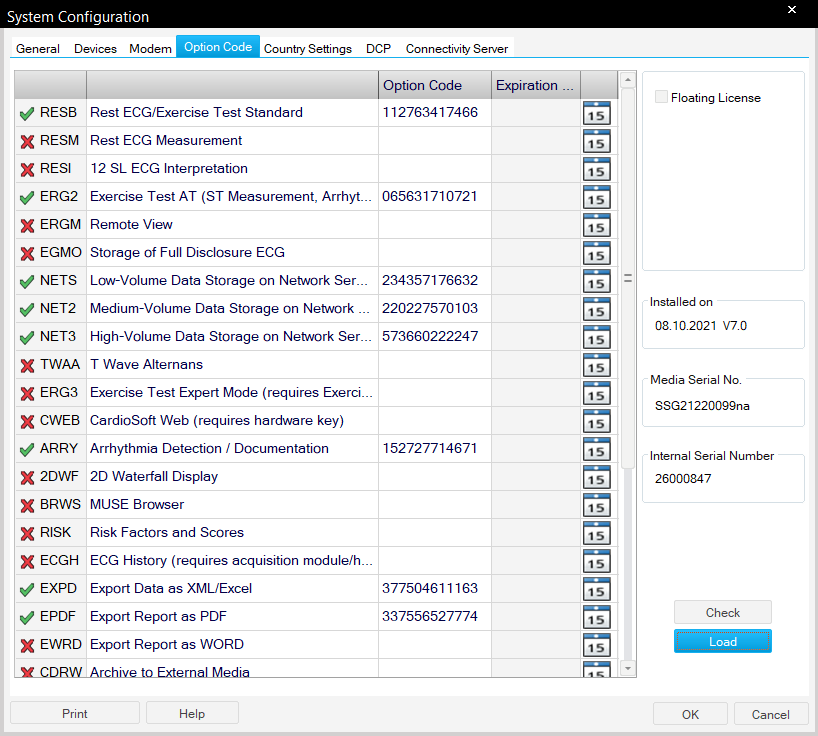The height and width of the screenshot is (736, 818).
Task: Select option code 377504611163 cell
Action: point(435,588)
